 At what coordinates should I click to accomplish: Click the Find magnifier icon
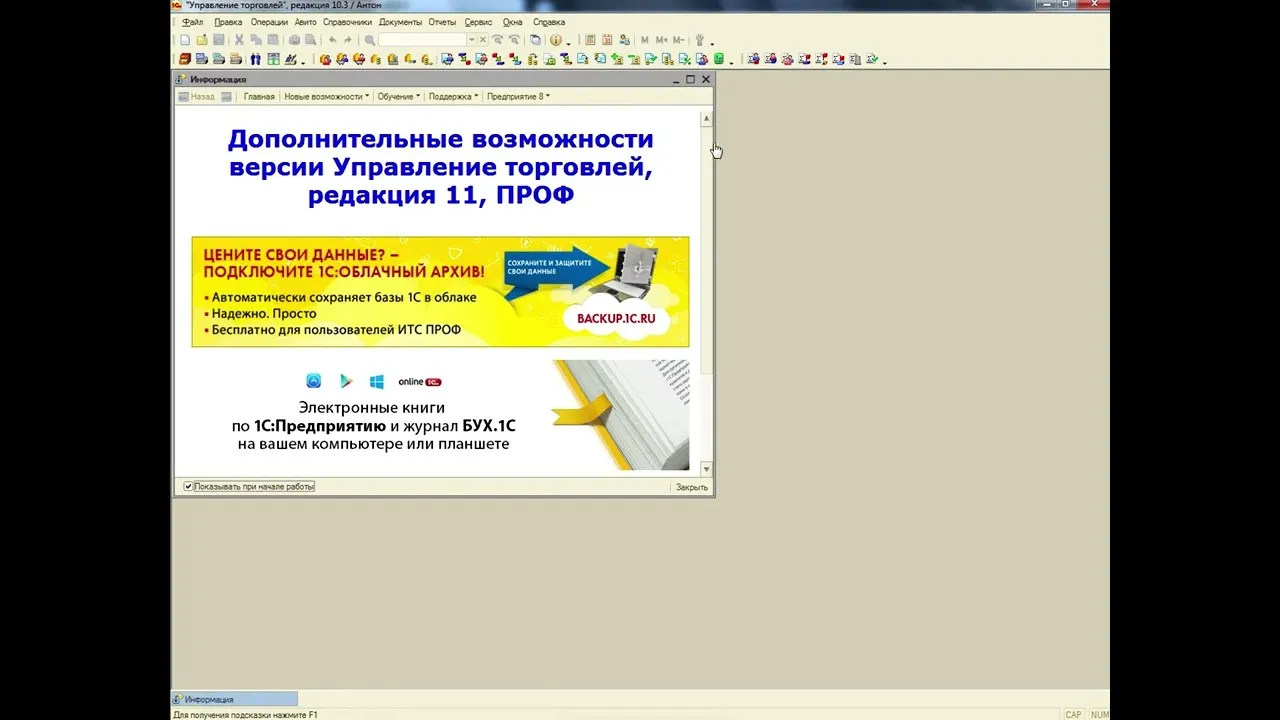(x=370, y=40)
